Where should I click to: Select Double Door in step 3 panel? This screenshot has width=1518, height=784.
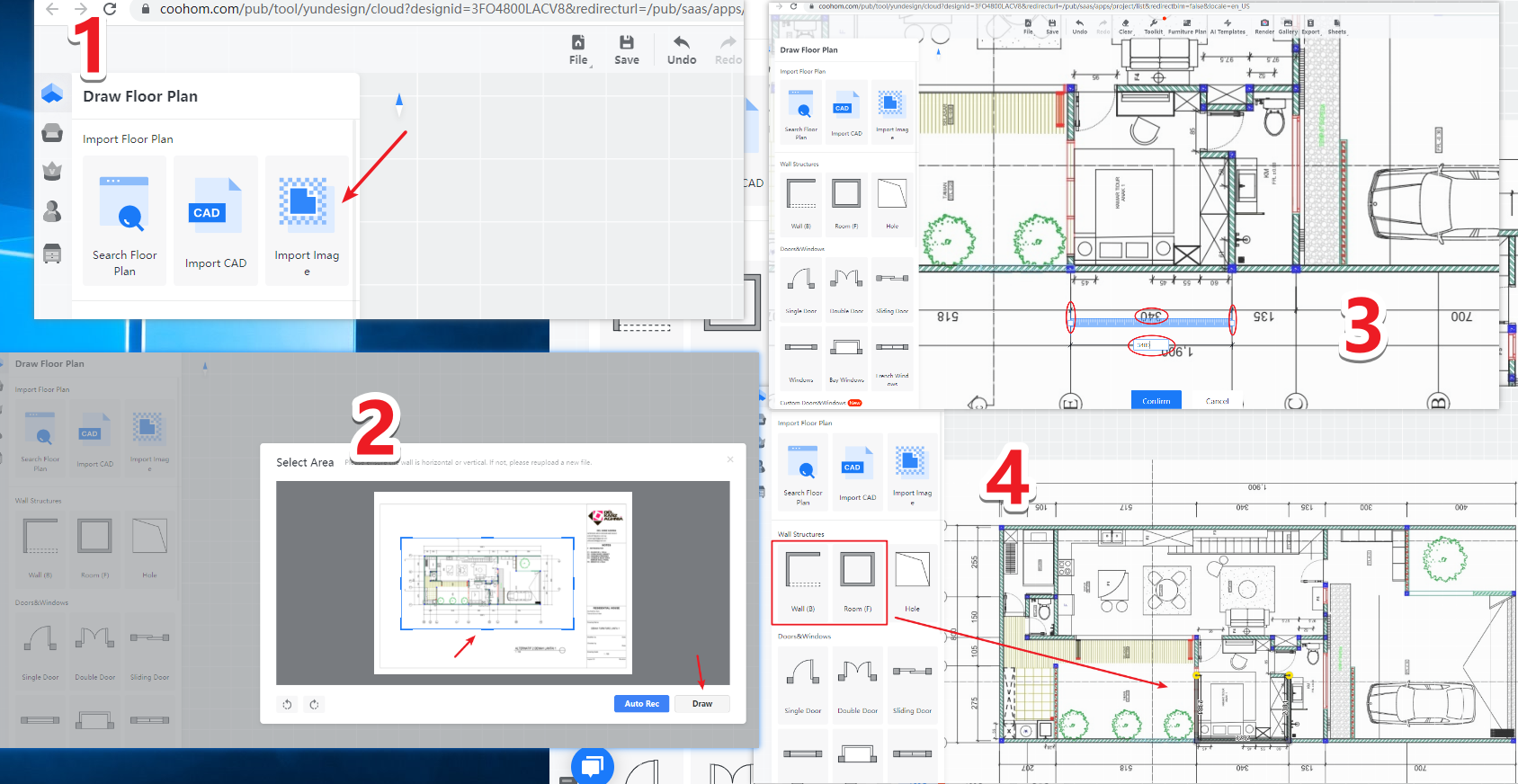[x=846, y=288]
